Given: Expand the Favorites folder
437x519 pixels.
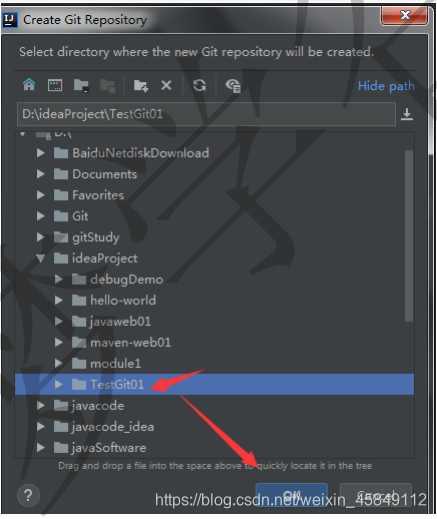Looking at the screenshot, I should [41, 195].
